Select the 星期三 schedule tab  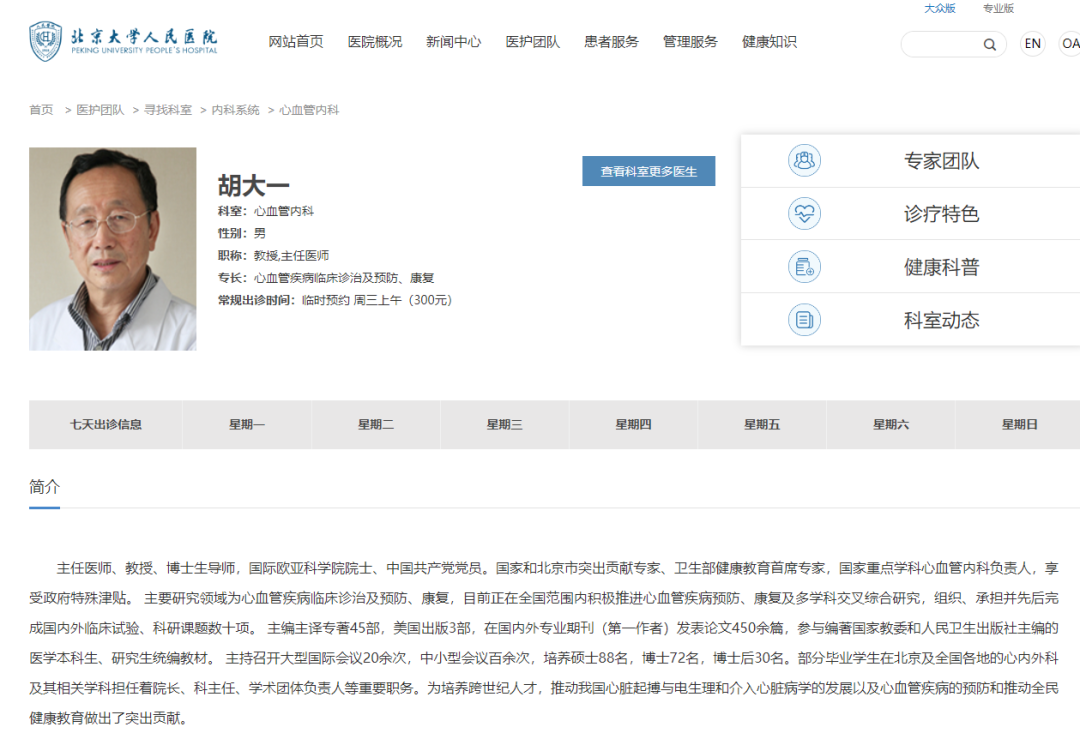click(504, 425)
